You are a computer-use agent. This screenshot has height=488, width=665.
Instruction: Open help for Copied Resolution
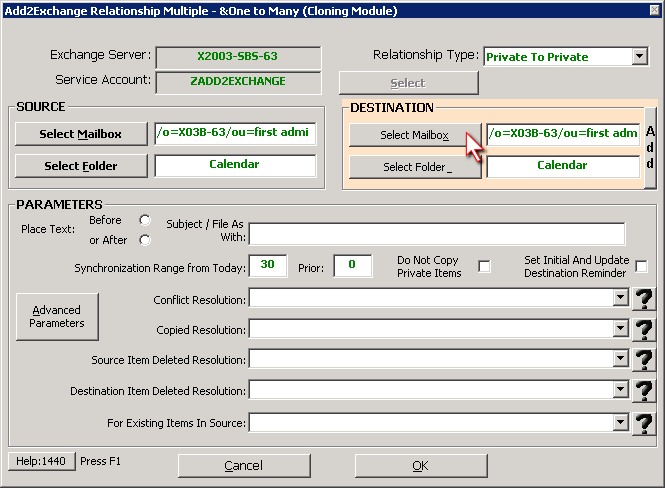pyautogui.click(x=644, y=329)
